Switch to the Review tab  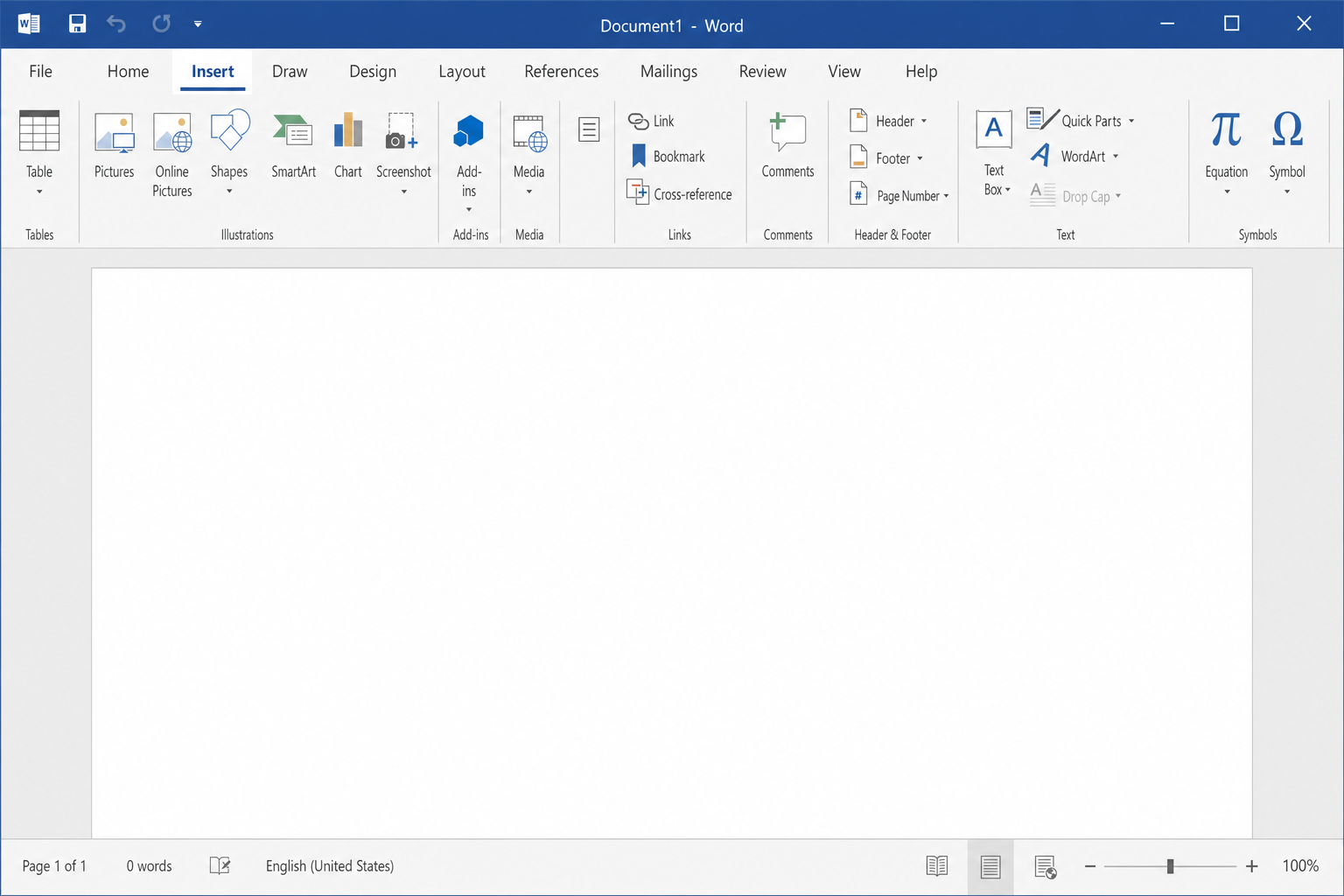762,72
